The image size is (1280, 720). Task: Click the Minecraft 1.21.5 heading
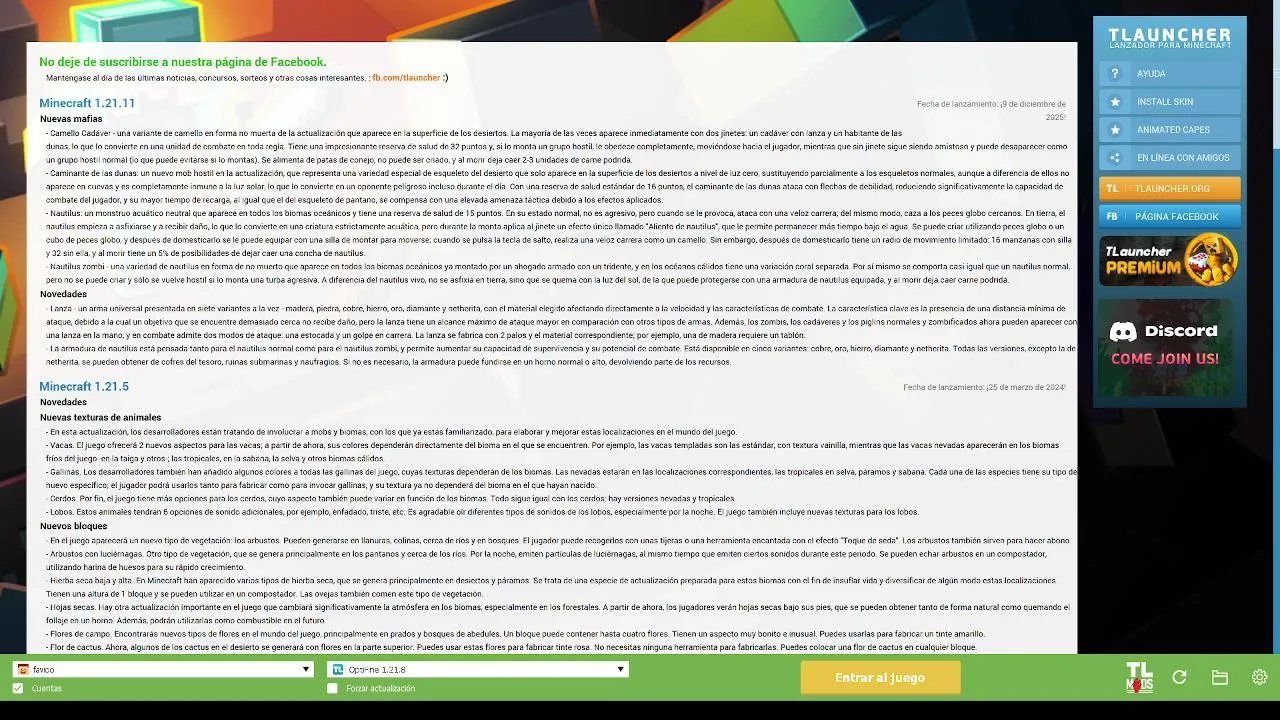(84, 386)
